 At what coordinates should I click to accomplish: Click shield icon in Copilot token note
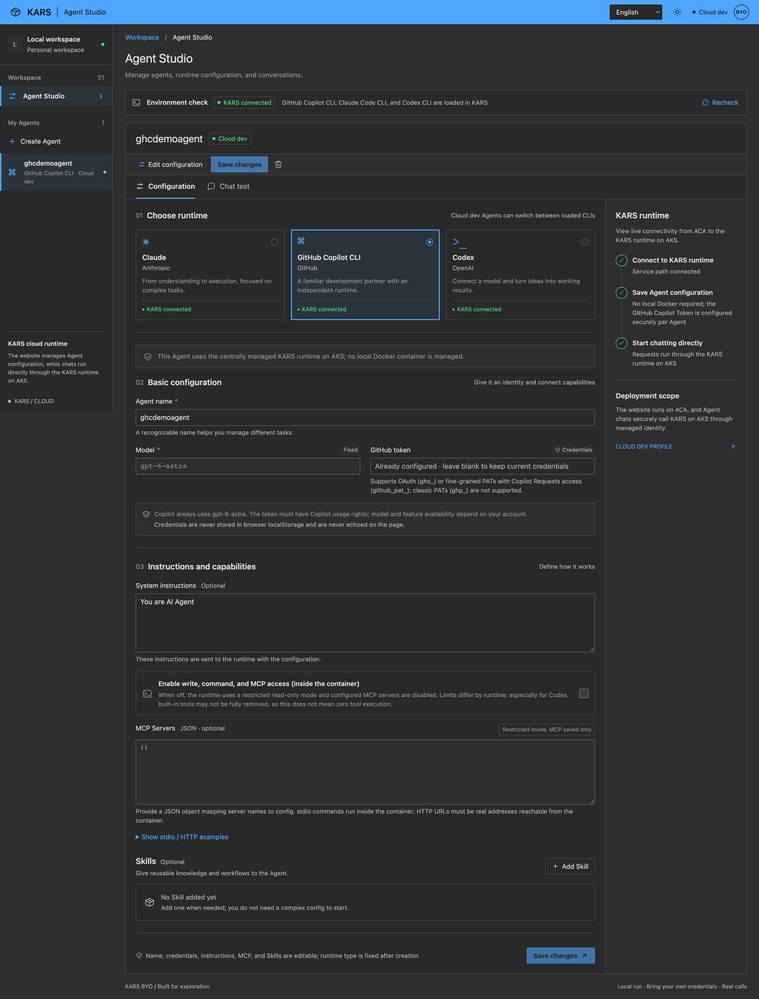[147, 514]
